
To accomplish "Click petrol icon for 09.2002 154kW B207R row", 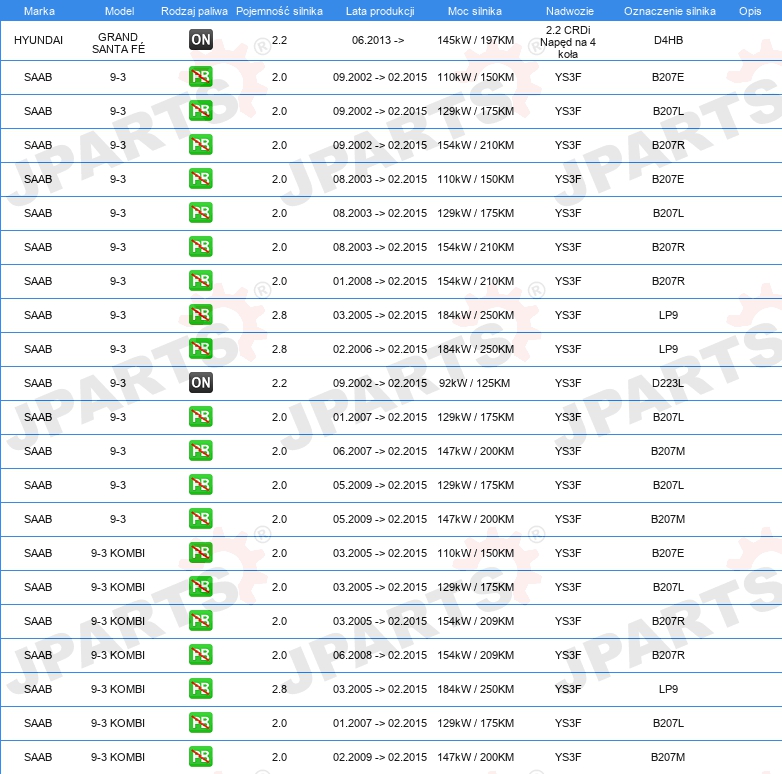I will point(200,145).
